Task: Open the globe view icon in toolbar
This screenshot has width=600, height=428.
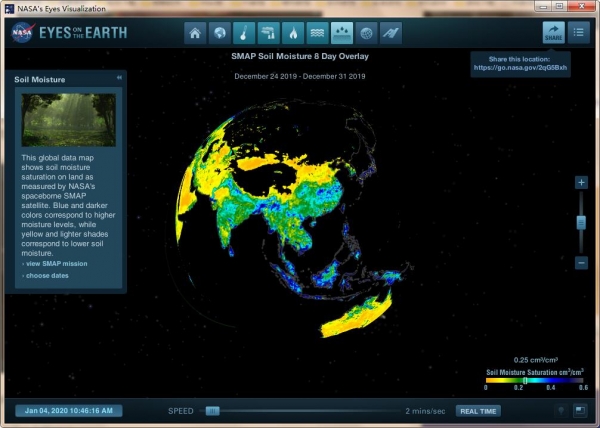Action: (x=220, y=33)
